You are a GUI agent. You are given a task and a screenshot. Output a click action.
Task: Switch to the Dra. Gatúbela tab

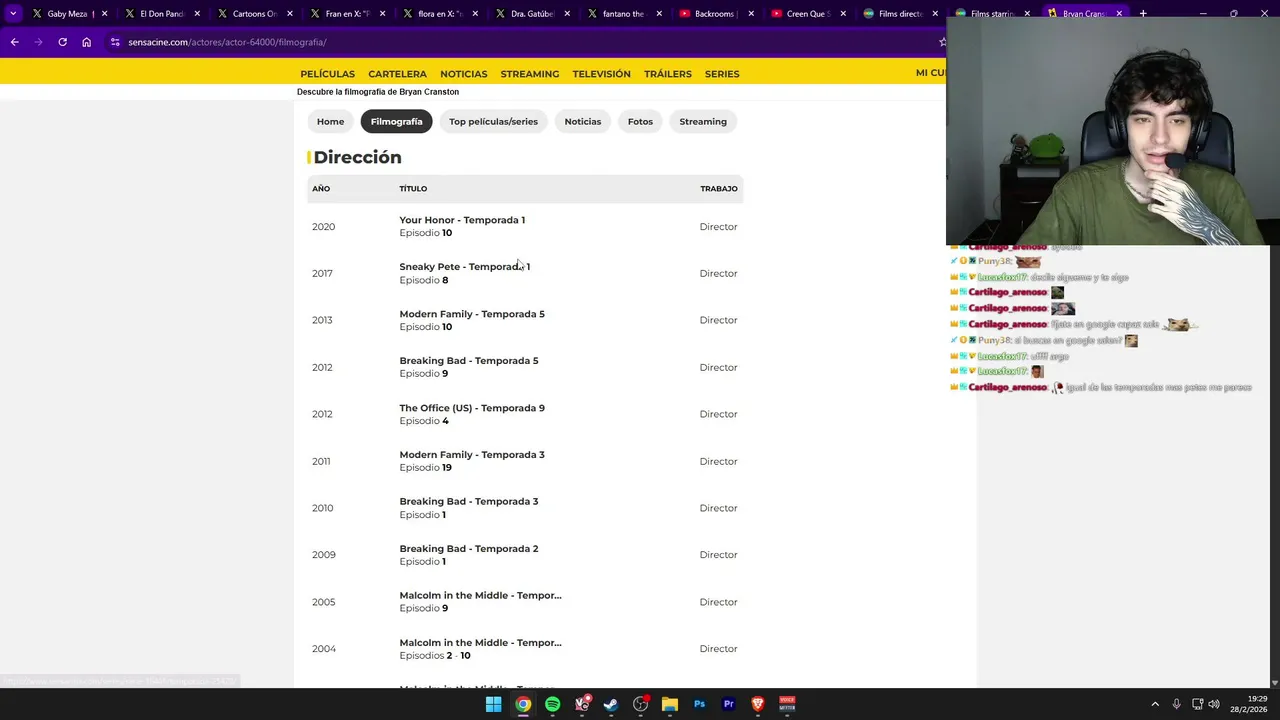[x=531, y=14]
